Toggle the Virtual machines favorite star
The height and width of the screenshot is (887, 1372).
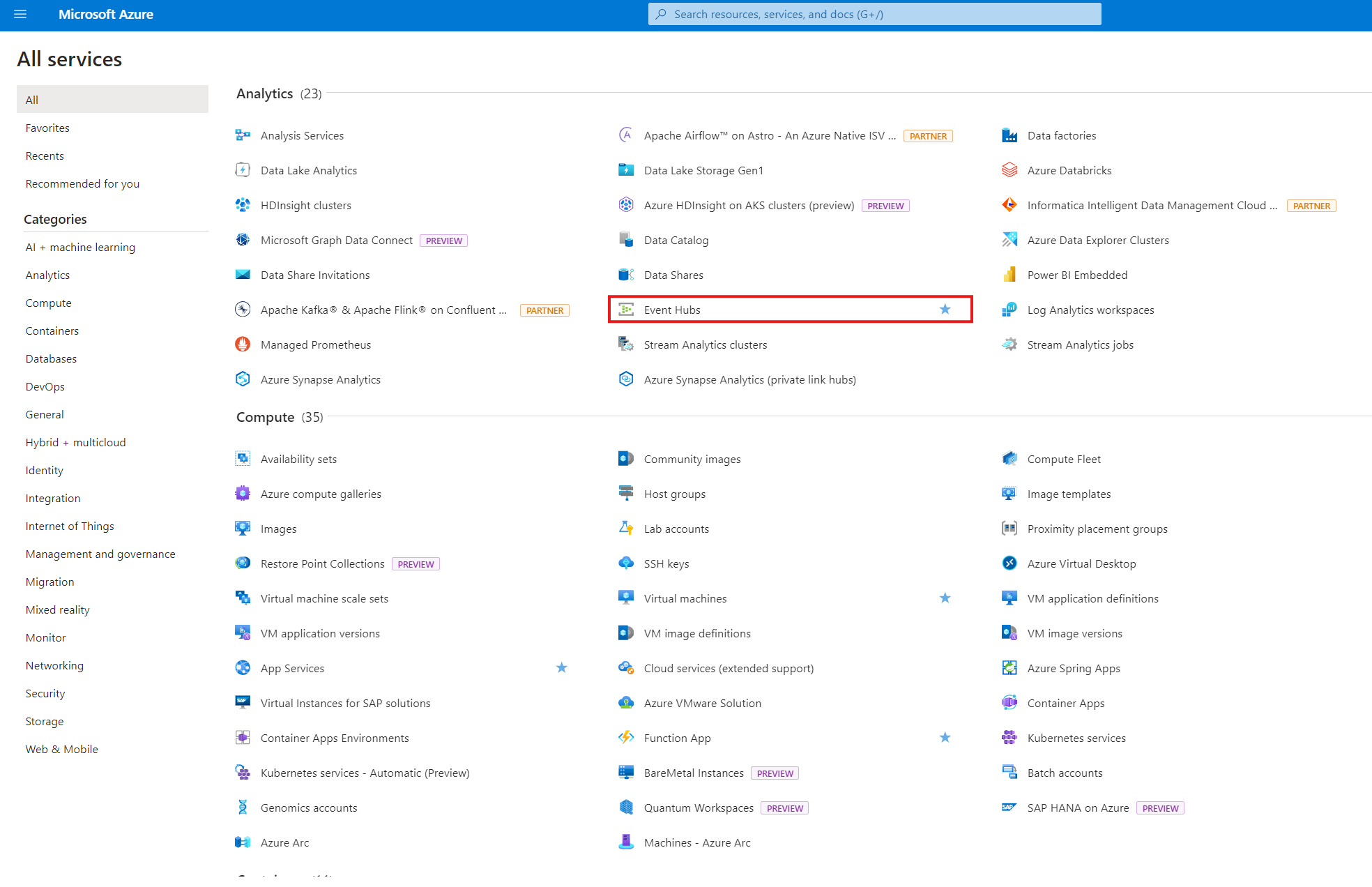pos(945,598)
